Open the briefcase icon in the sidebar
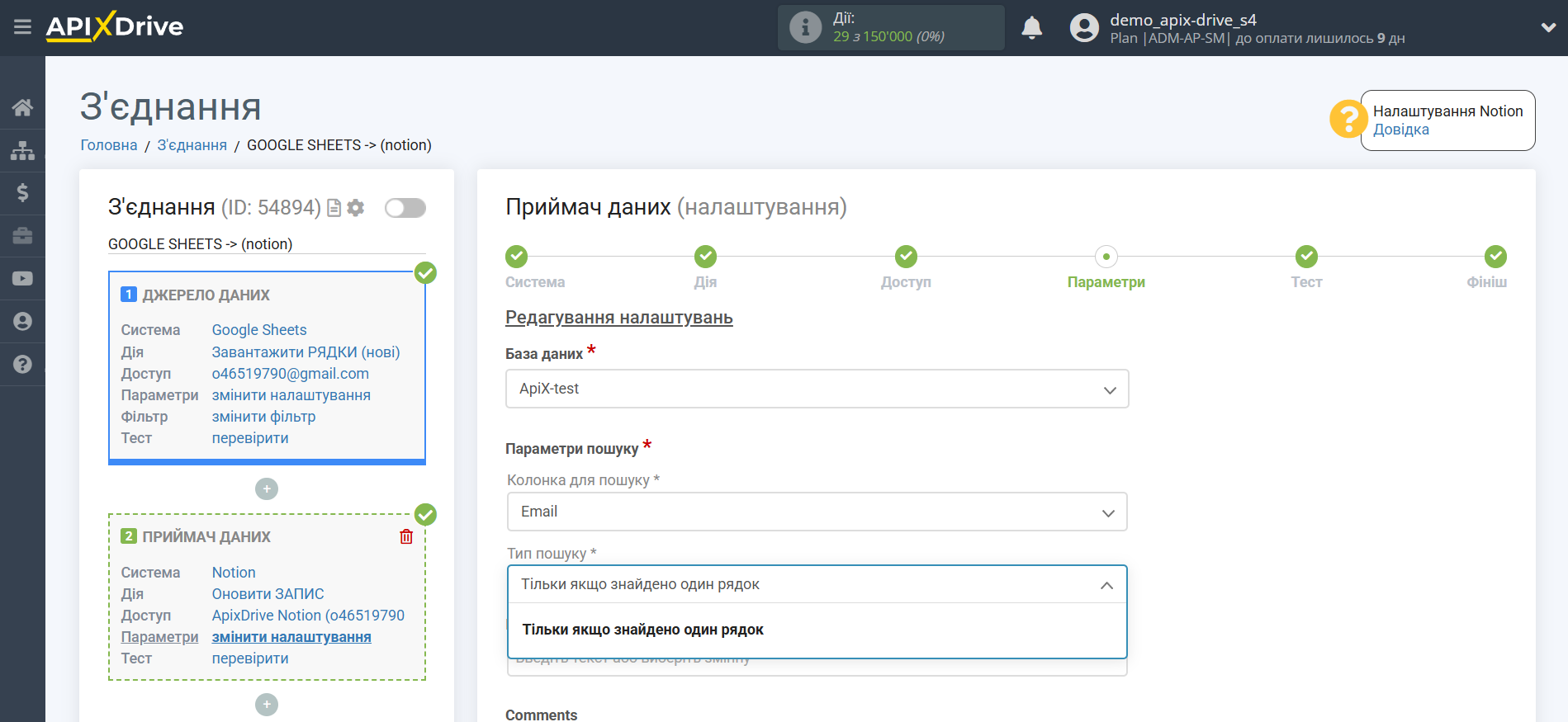This screenshot has height=722, width=1568. [x=22, y=236]
